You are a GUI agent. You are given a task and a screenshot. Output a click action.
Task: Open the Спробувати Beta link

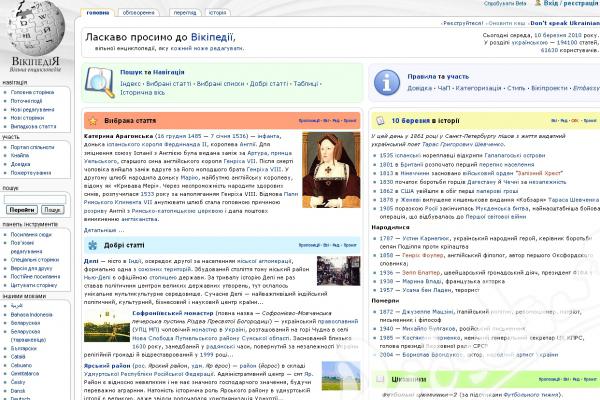tap(505, 3)
